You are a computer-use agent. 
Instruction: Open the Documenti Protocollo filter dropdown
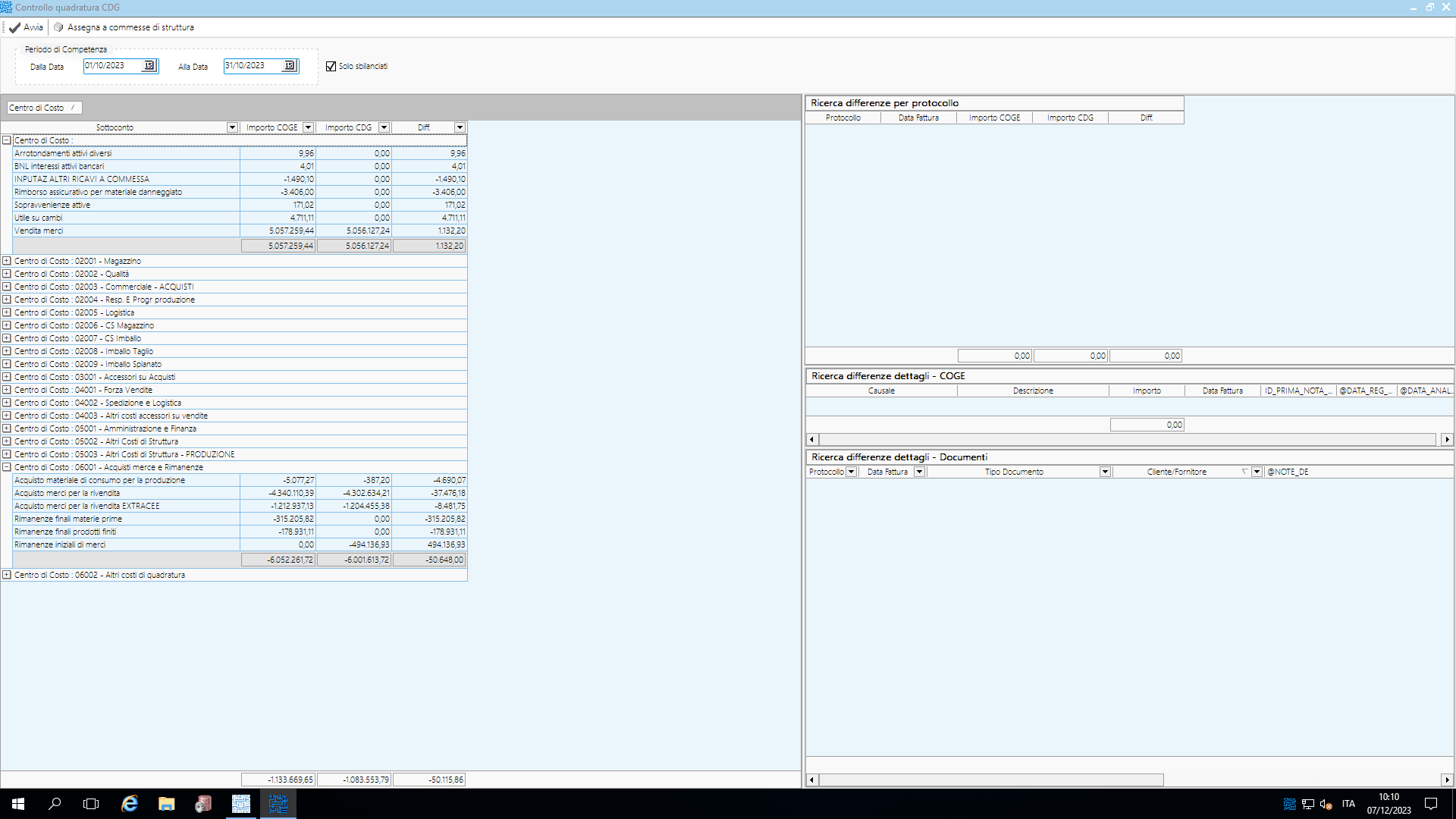tap(851, 472)
